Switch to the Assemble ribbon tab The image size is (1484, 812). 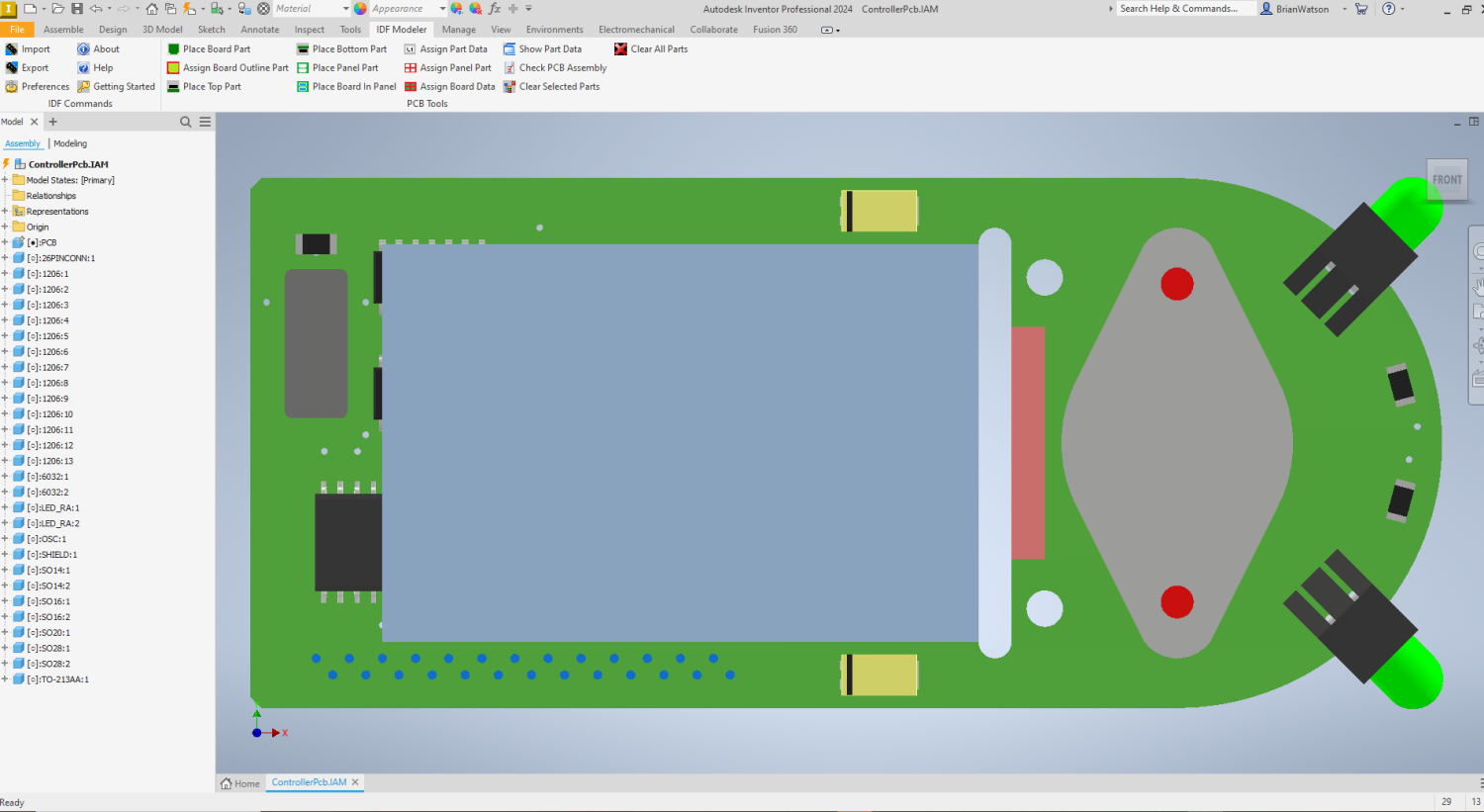63,30
